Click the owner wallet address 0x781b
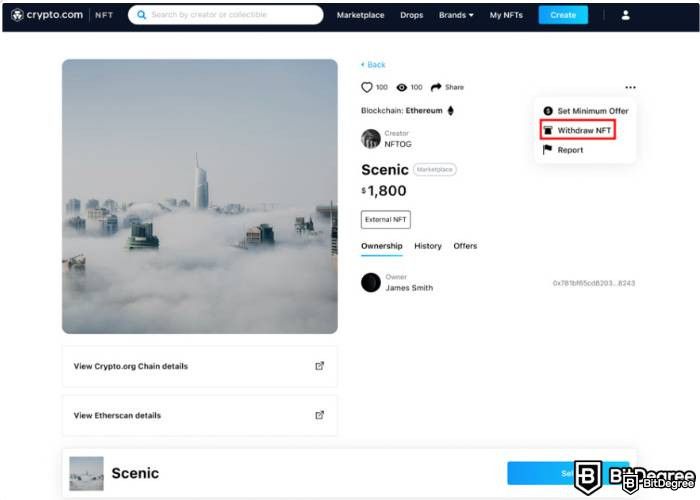The height and width of the screenshot is (500, 700). click(594, 283)
